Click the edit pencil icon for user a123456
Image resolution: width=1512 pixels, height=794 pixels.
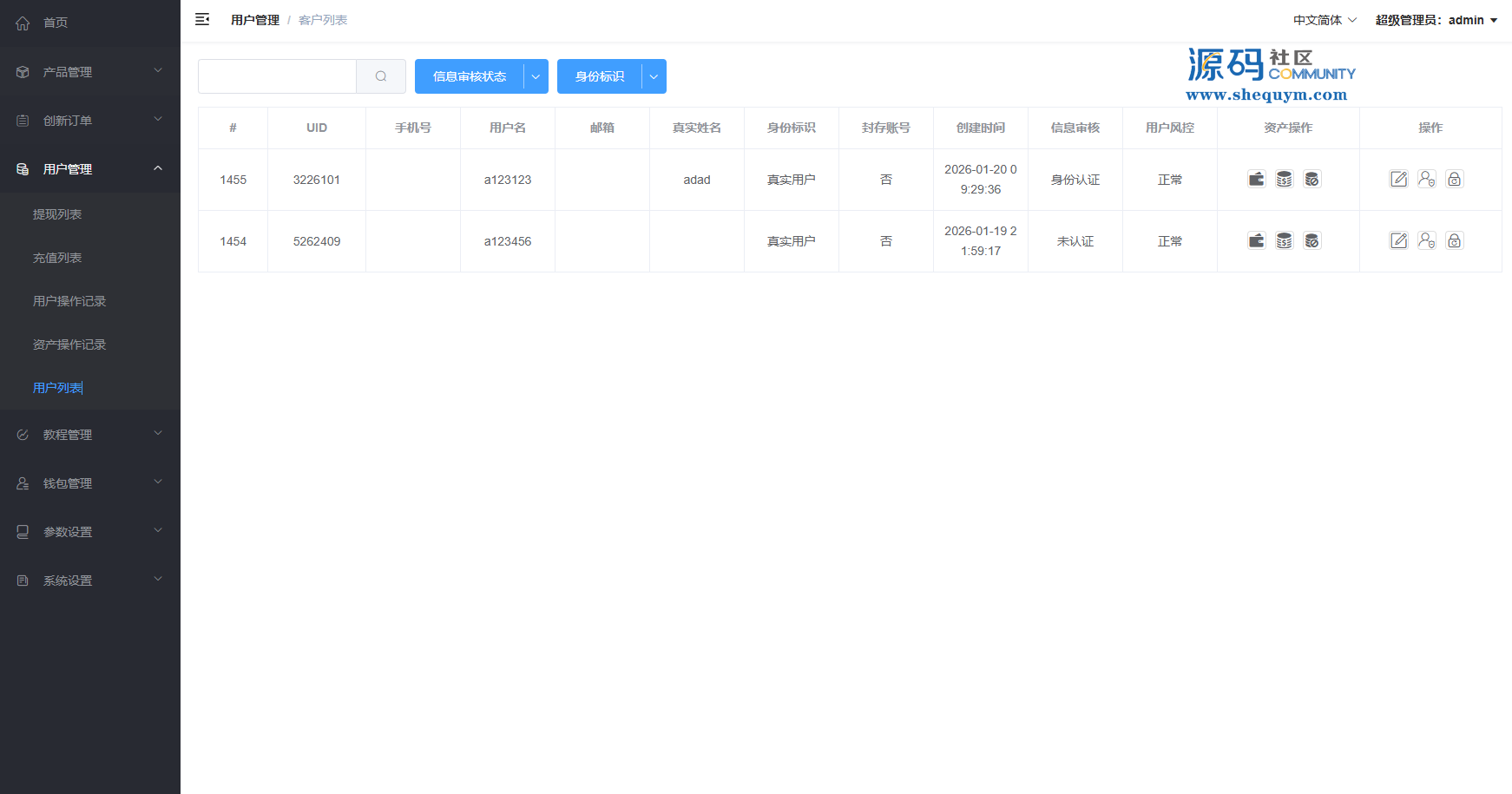(1398, 240)
